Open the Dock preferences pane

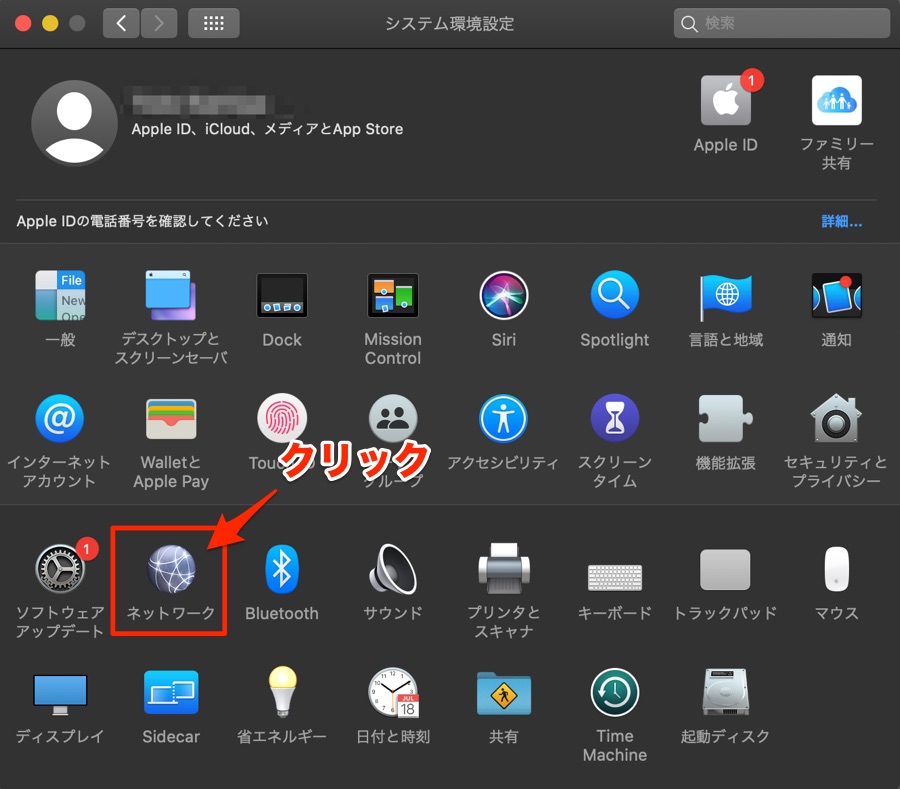pos(282,296)
